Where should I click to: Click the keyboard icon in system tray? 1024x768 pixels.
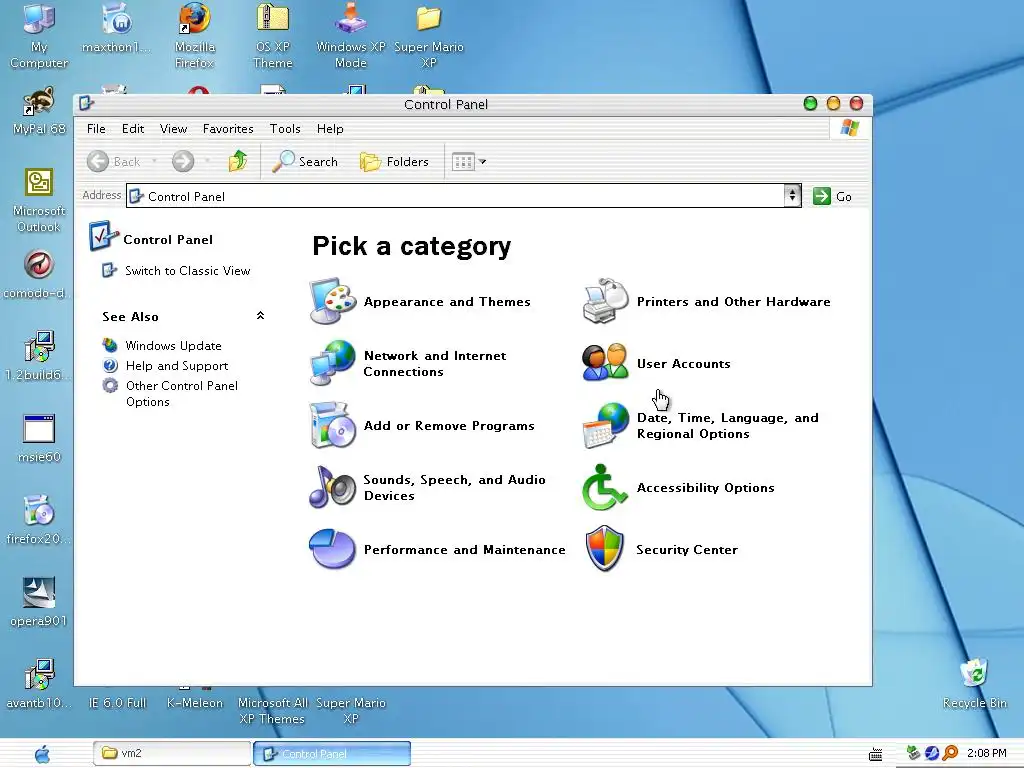876,754
